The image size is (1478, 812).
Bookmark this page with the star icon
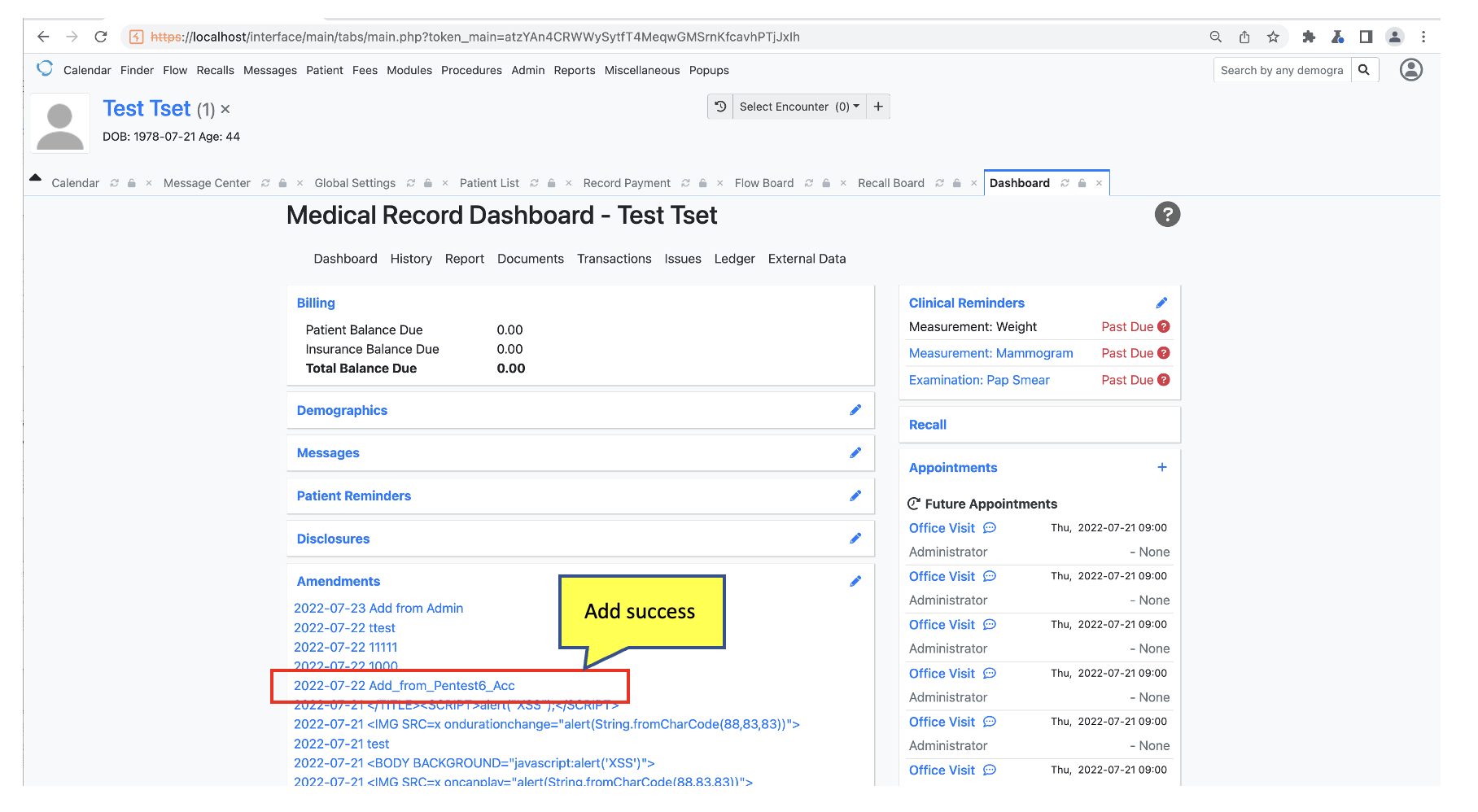pyautogui.click(x=1273, y=37)
